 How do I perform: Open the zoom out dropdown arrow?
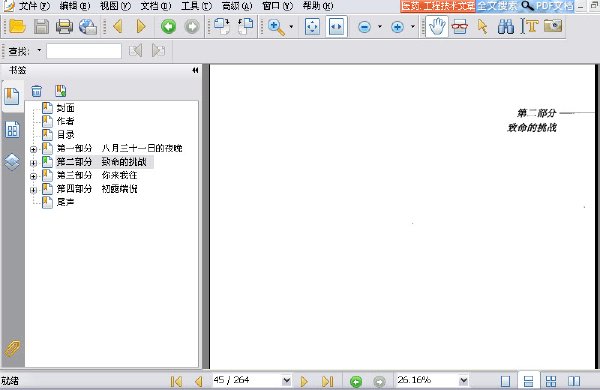tap(380, 27)
